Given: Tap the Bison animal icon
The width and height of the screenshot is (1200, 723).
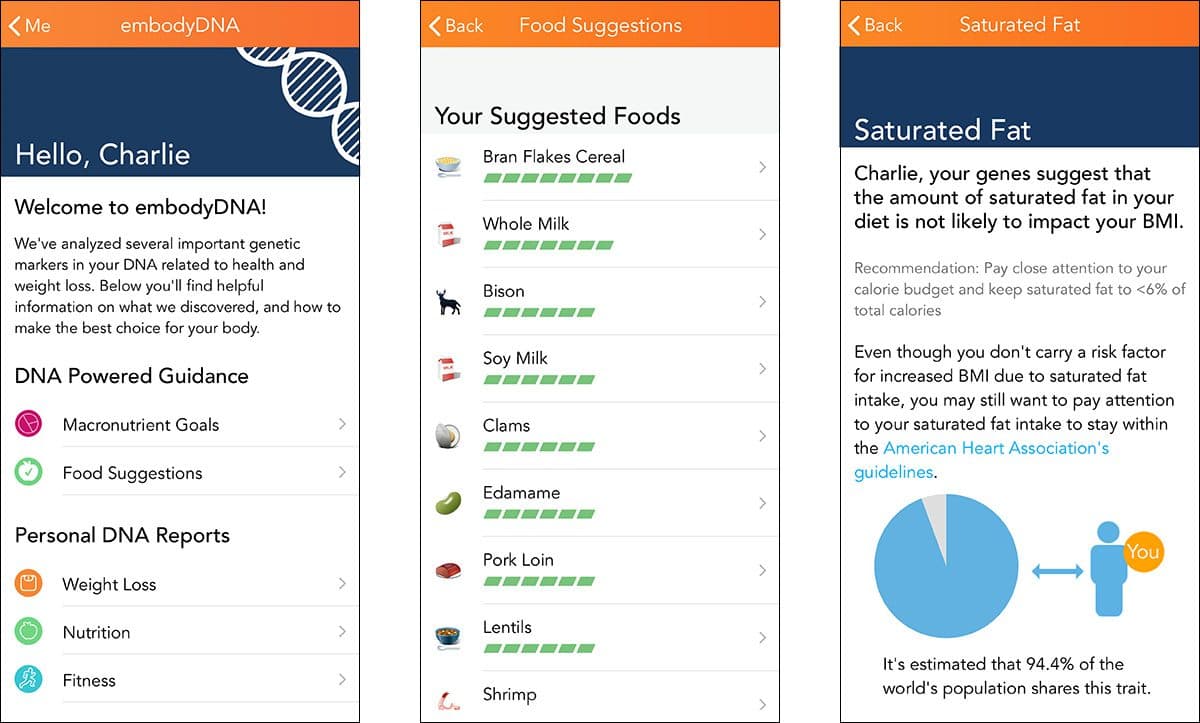Looking at the screenshot, I should (448, 302).
